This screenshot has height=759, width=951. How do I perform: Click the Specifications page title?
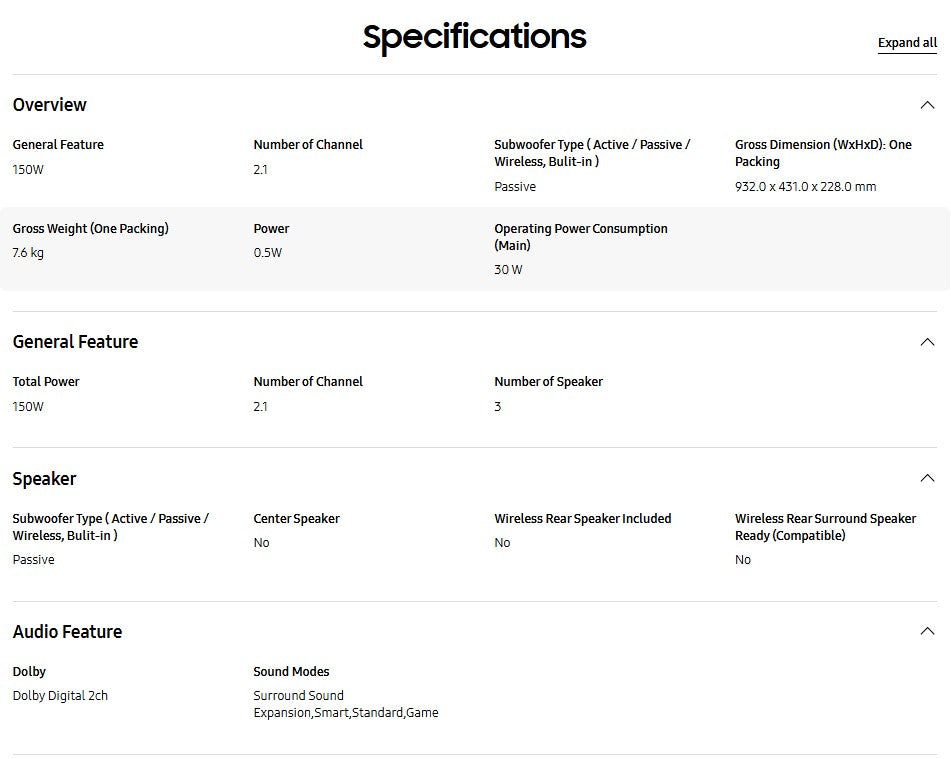475,37
